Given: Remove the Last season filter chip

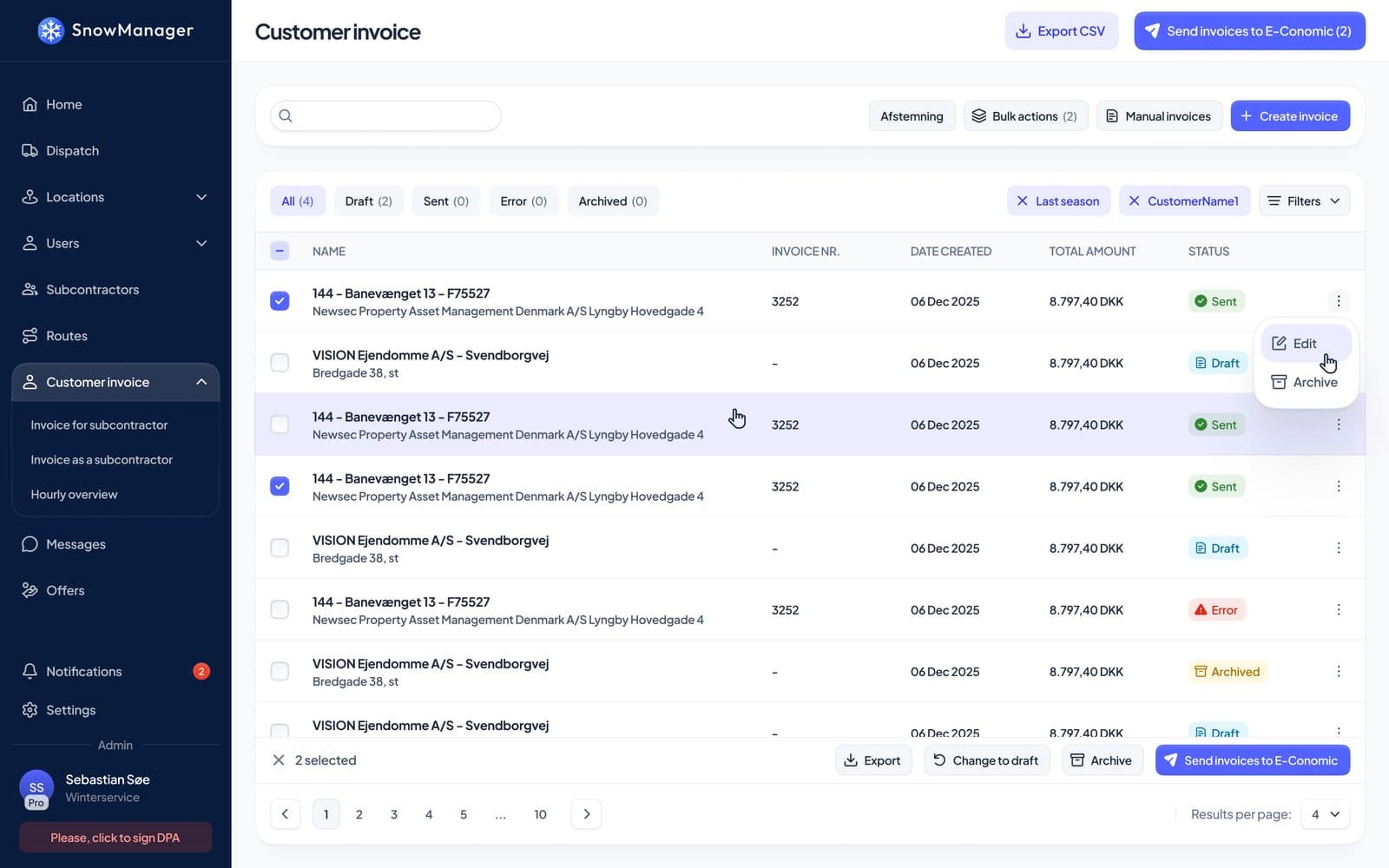Looking at the screenshot, I should [1022, 201].
